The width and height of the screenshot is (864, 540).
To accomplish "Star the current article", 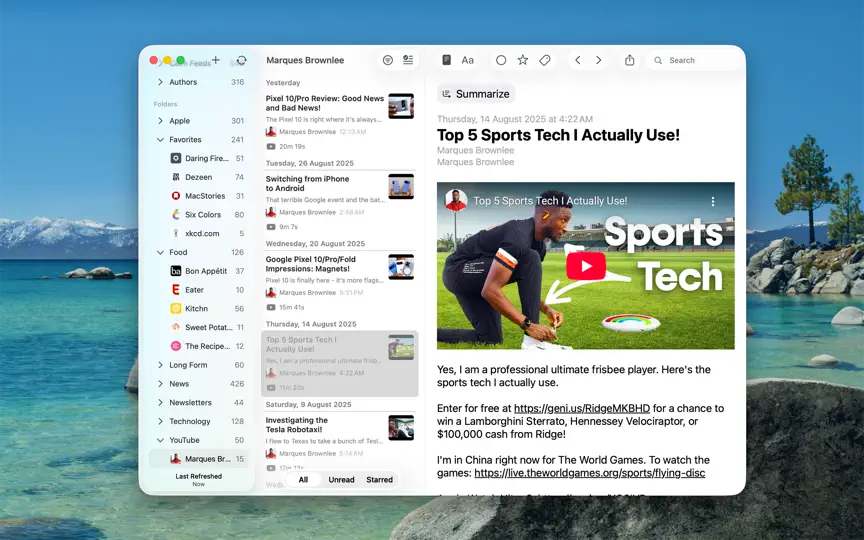I will click(x=522, y=60).
